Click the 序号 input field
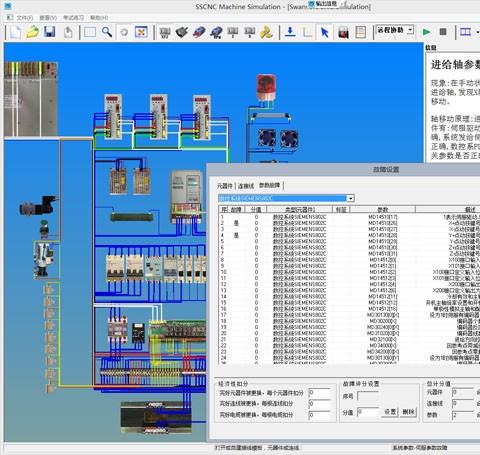The image size is (480, 455). [368, 396]
